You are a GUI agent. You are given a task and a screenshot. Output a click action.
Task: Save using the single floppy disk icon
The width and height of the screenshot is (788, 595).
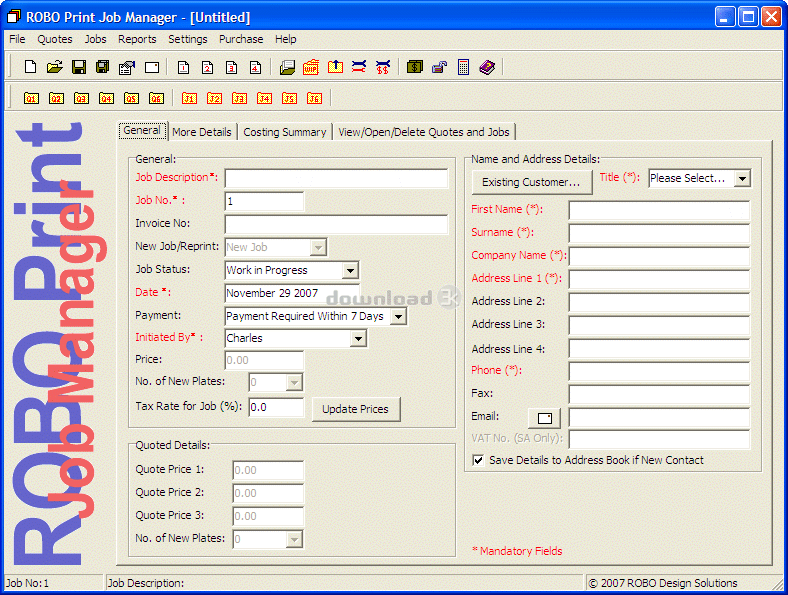coord(78,67)
